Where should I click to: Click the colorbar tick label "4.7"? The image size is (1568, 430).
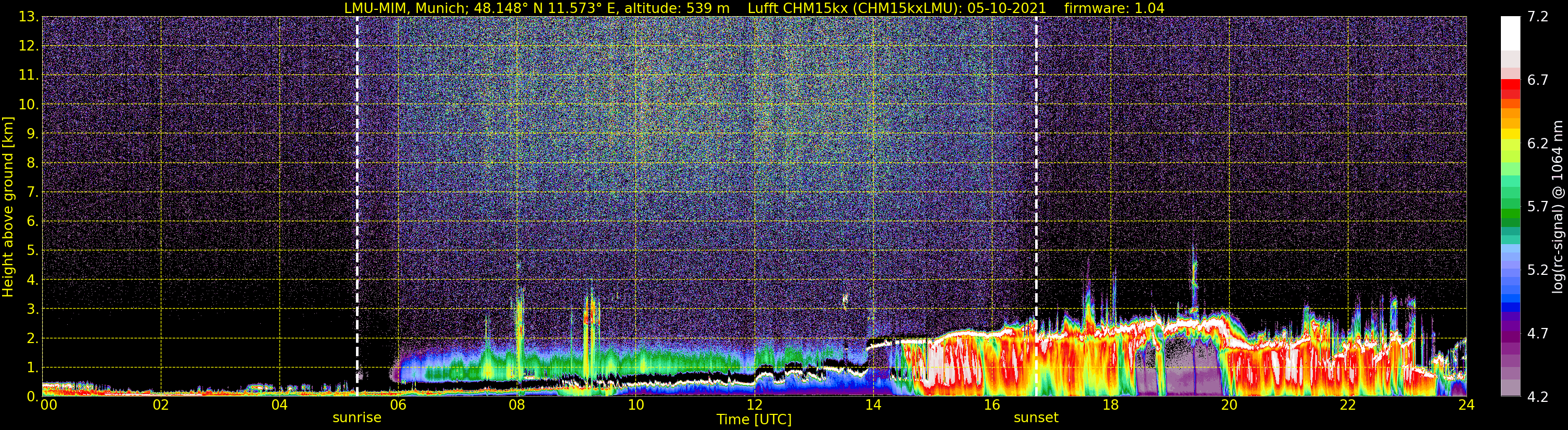click(x=1538, y=333)
